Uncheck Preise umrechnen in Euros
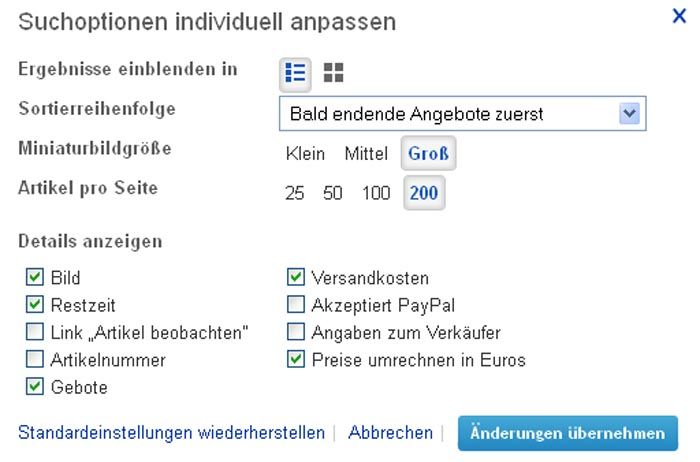 click(x=296, y=359)
